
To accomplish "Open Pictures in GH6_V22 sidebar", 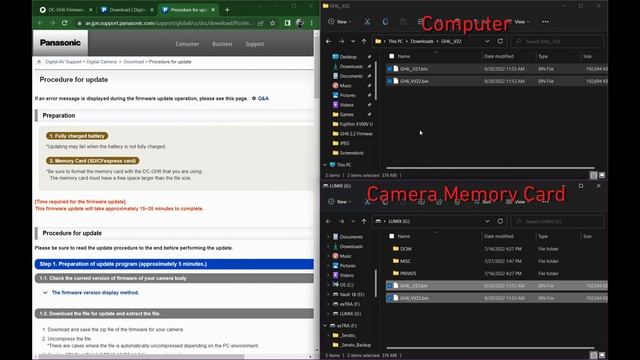I will (348, 95).
